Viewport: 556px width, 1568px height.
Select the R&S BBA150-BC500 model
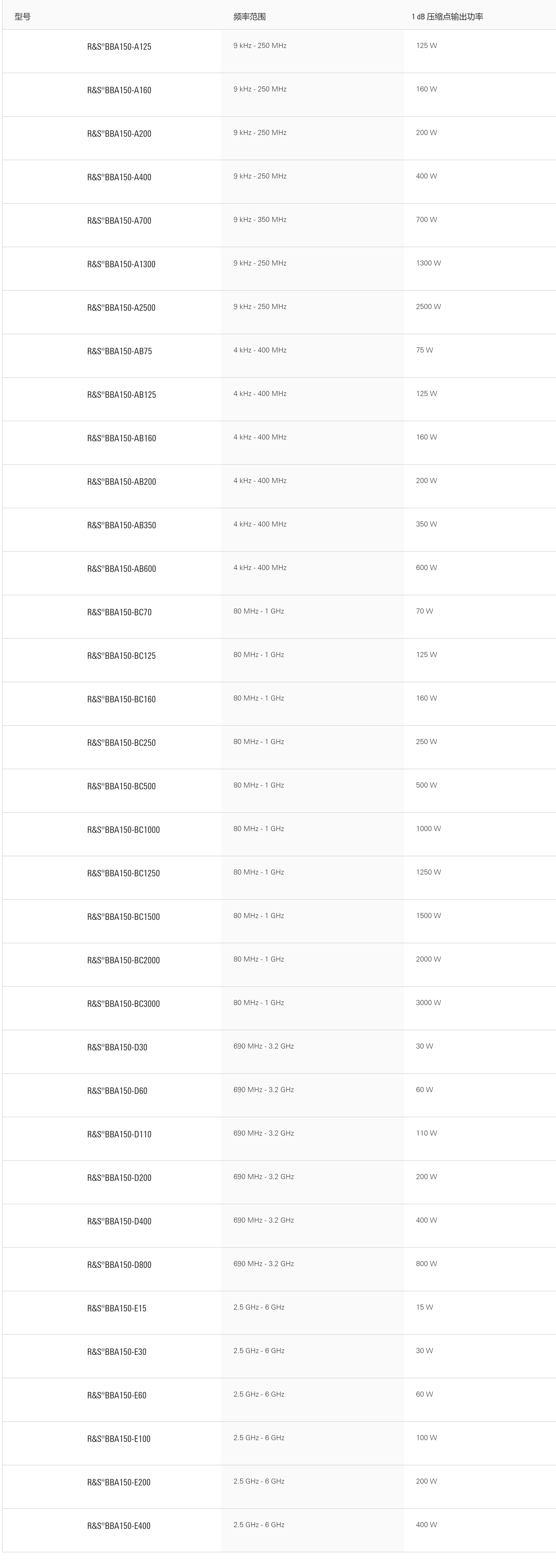click(121, 787)
